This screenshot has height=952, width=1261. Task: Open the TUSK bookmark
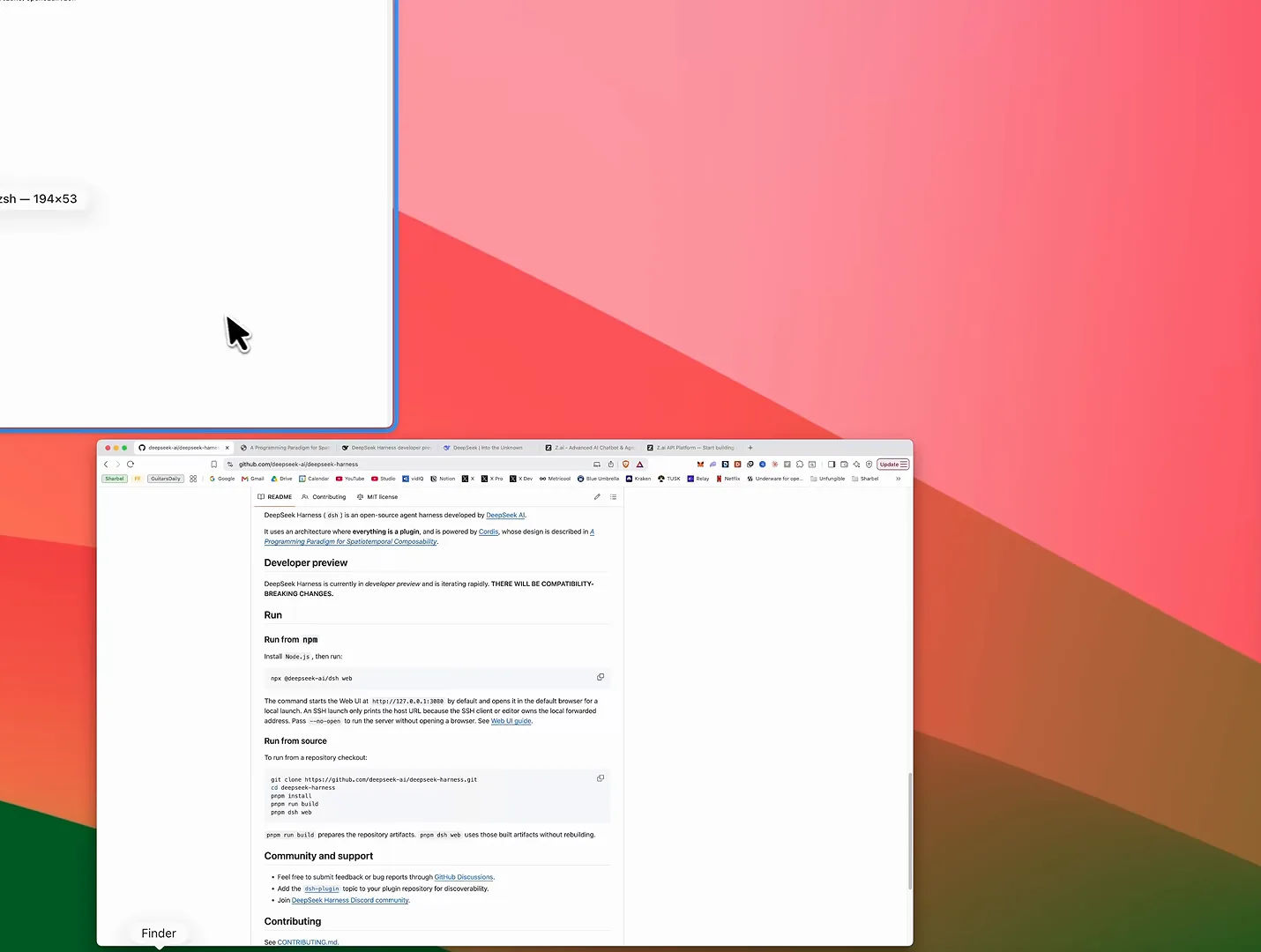tap(669, 479)
